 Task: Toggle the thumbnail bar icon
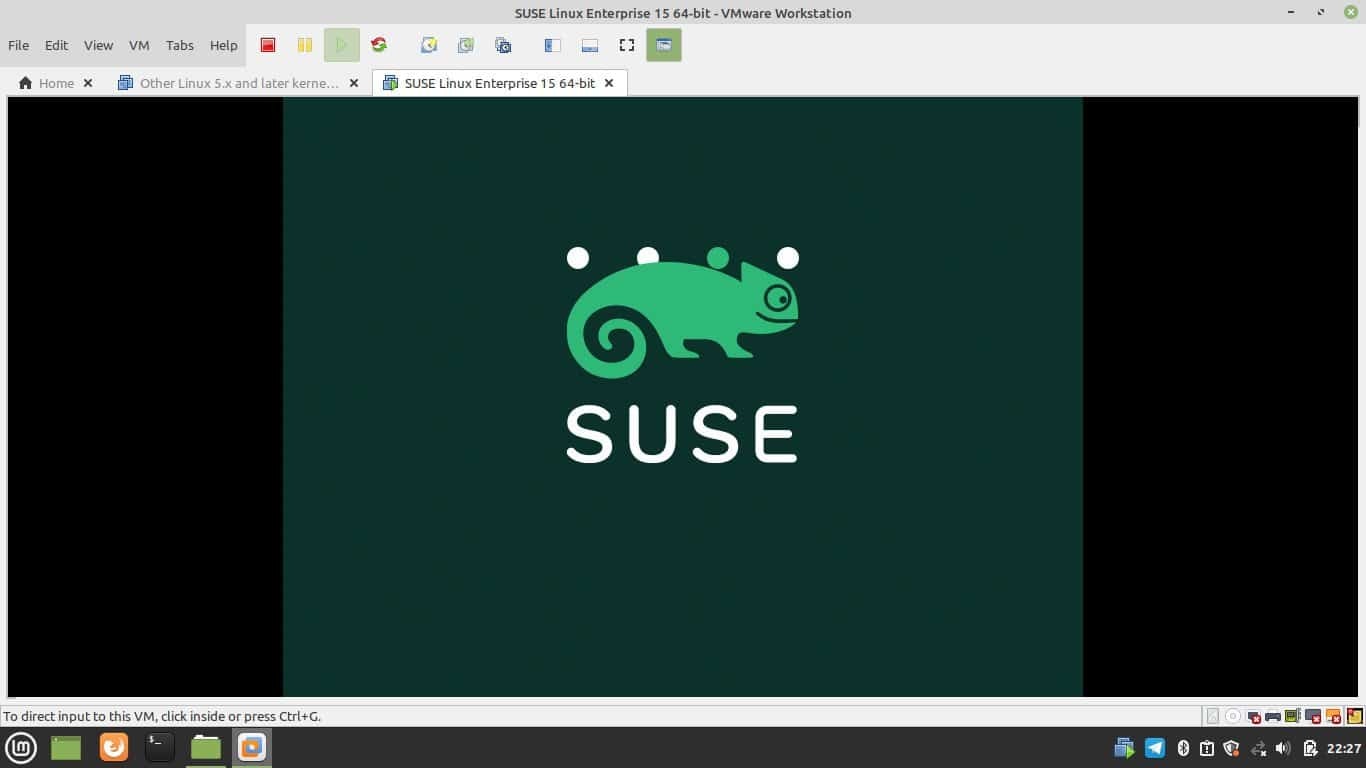589,45
